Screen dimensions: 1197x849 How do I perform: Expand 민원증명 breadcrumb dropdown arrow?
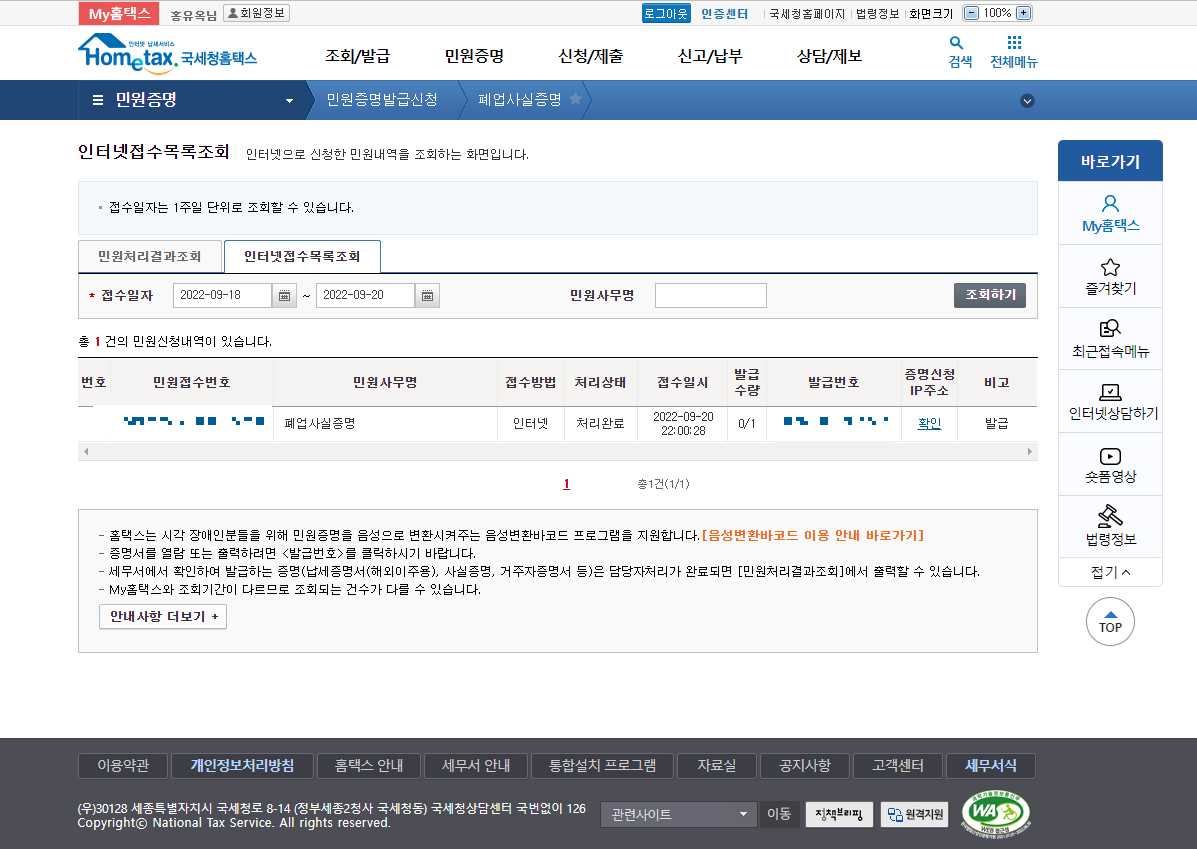[289, 101]
